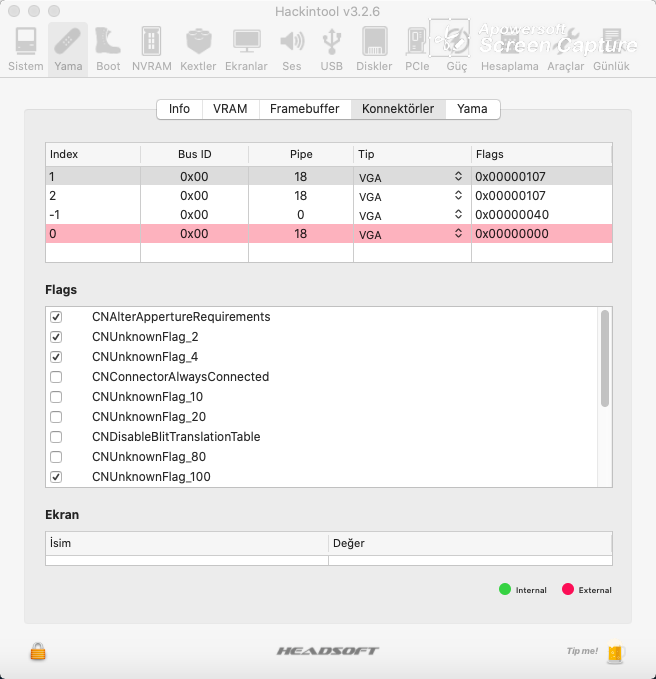Open the Boot toolbar section

108,48
